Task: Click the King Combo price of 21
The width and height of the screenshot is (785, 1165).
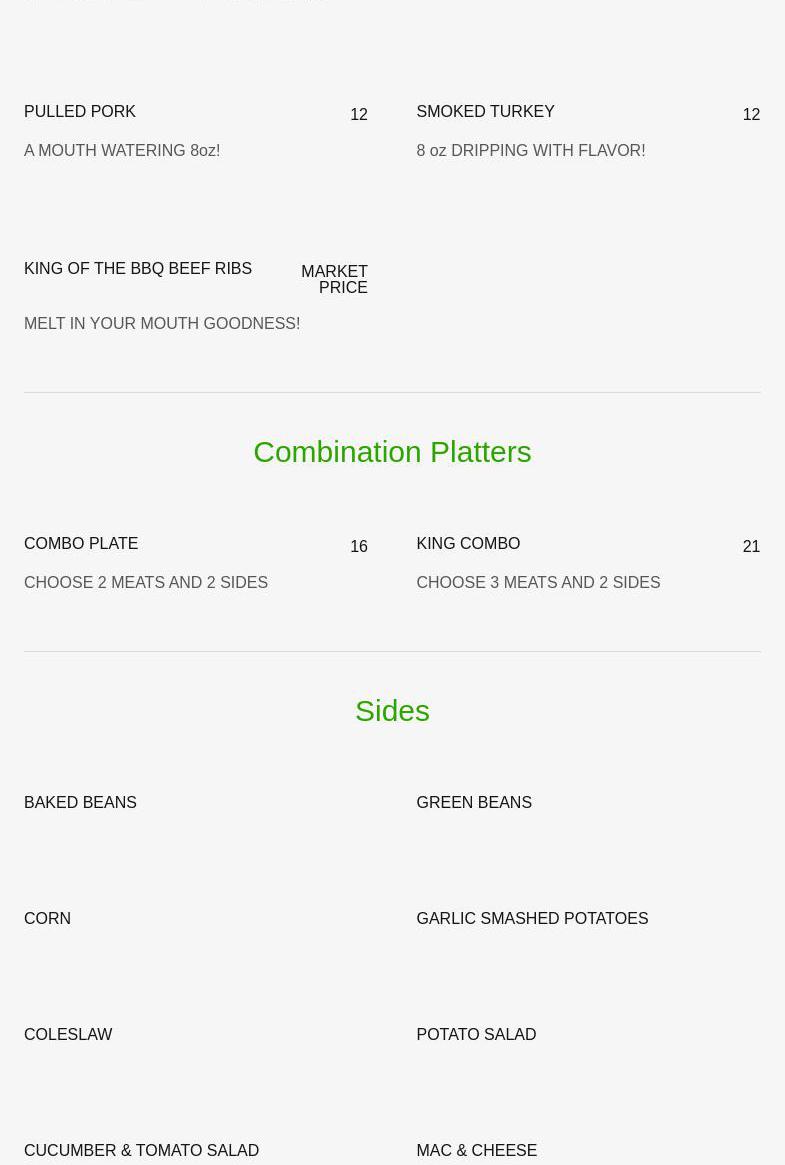Action: click(x=751, y=547)
